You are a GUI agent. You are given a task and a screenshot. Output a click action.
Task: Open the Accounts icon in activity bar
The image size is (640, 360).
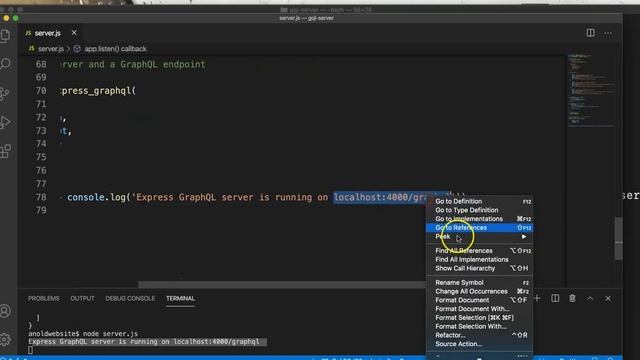[5, 311]
